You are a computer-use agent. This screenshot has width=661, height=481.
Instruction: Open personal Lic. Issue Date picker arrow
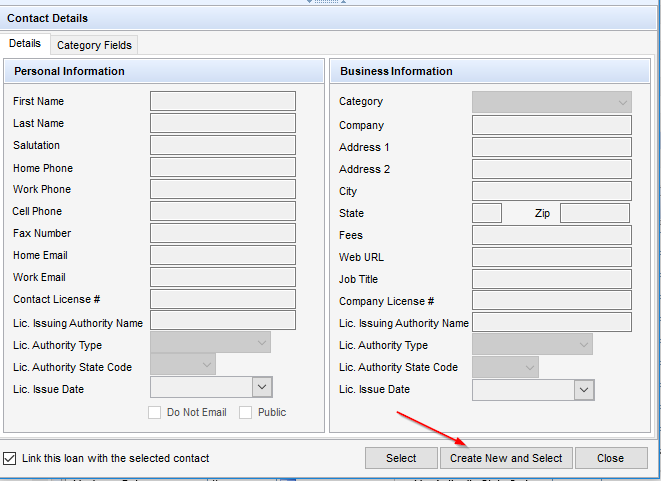262,387
